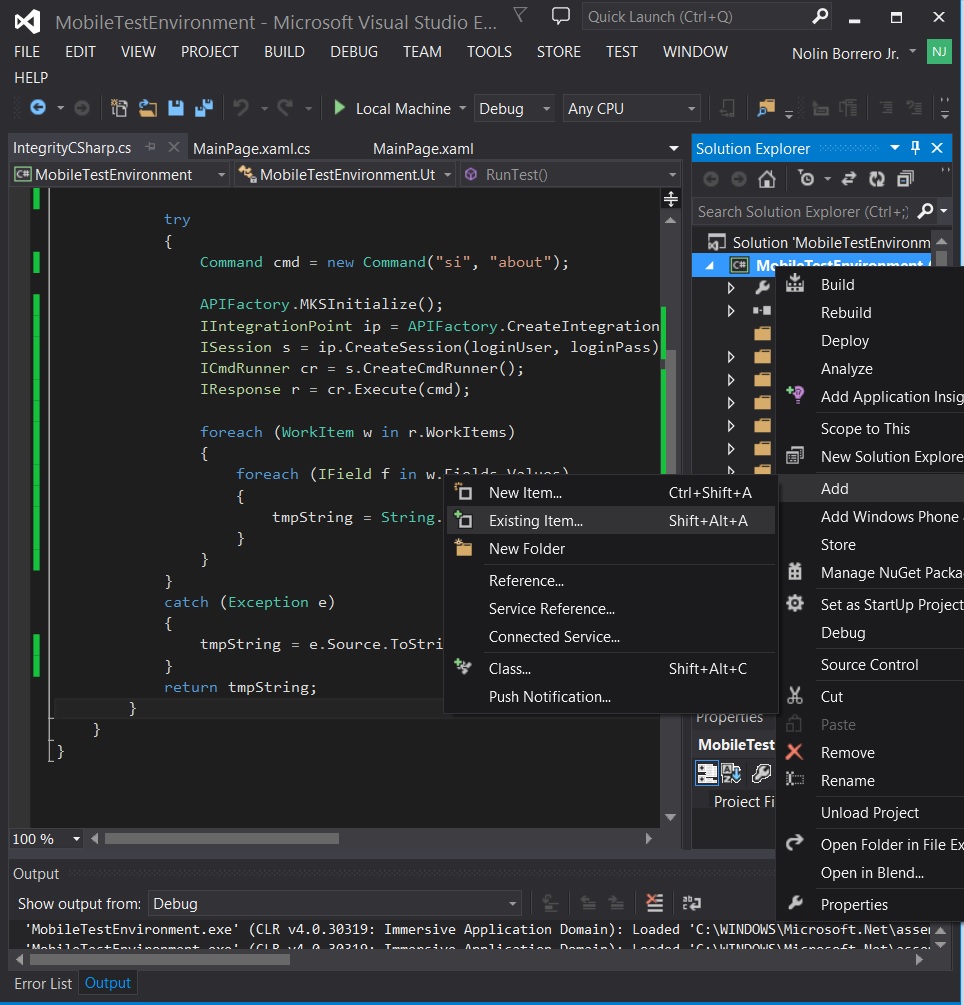Click the Navigate Backward arrow icon
The image size is (964, 1005).
coord(38,108)
